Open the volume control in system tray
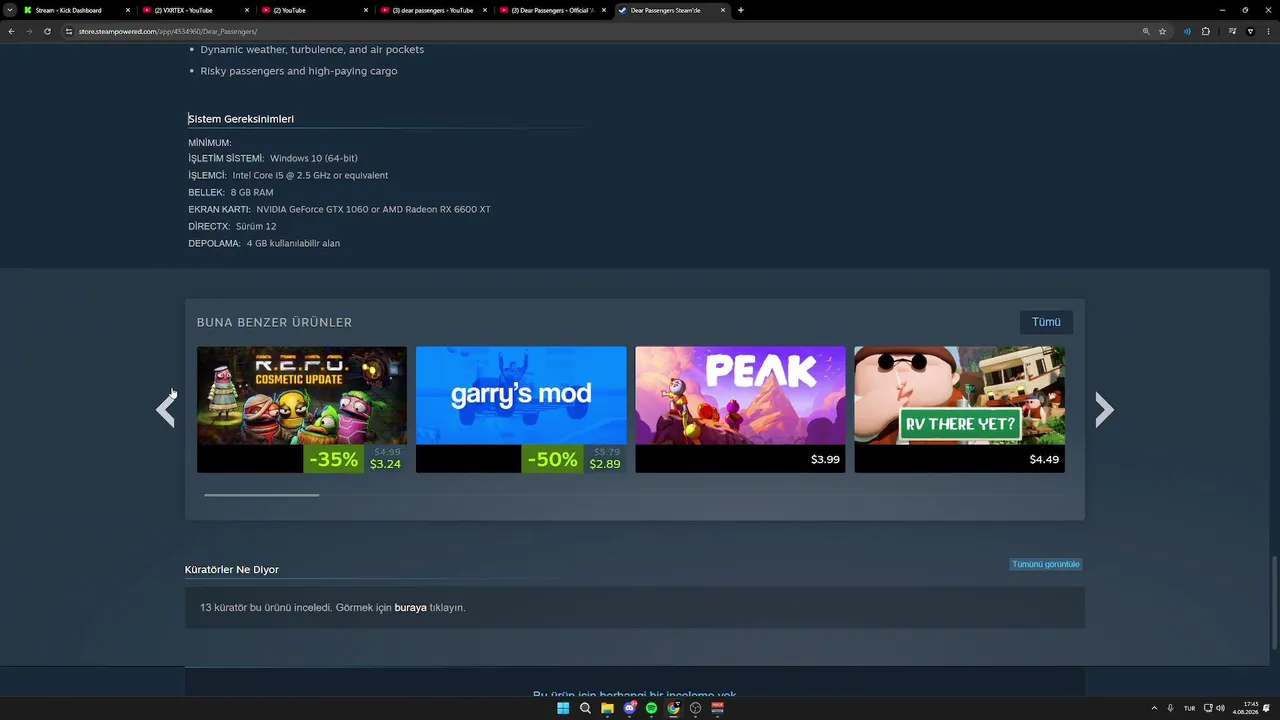Screen dimensions: 1280x720 [x=1220, y=708]
